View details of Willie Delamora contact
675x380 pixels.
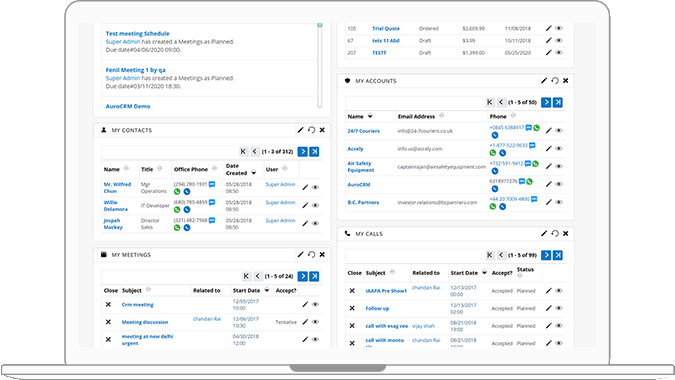click(316, 205)
